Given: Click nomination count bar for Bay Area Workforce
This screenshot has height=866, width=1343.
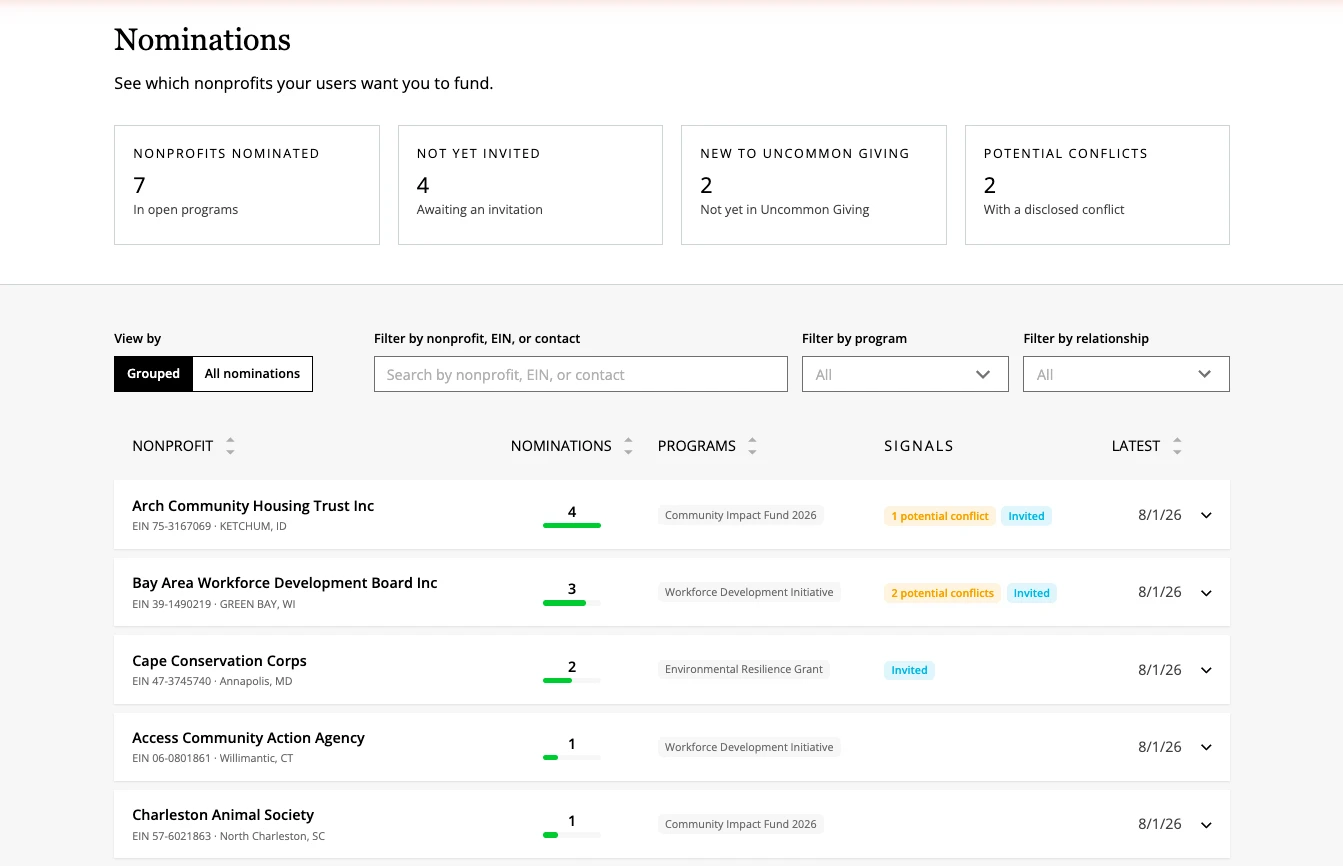Looking at the screenshot, I should [572, 603].
